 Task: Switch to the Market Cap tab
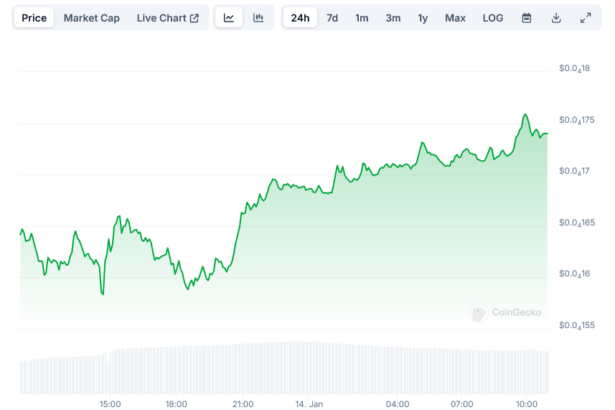91,18
